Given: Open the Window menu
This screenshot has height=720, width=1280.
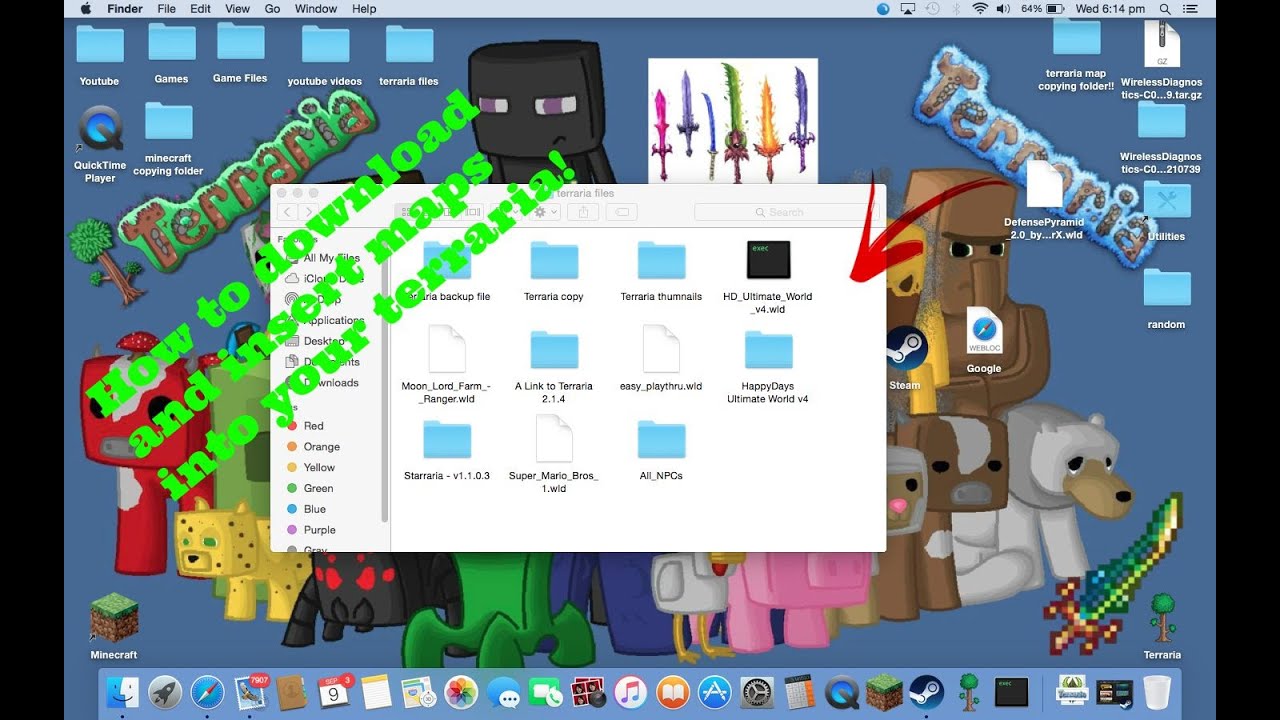Looking at the screenshot, I should 316,9.
